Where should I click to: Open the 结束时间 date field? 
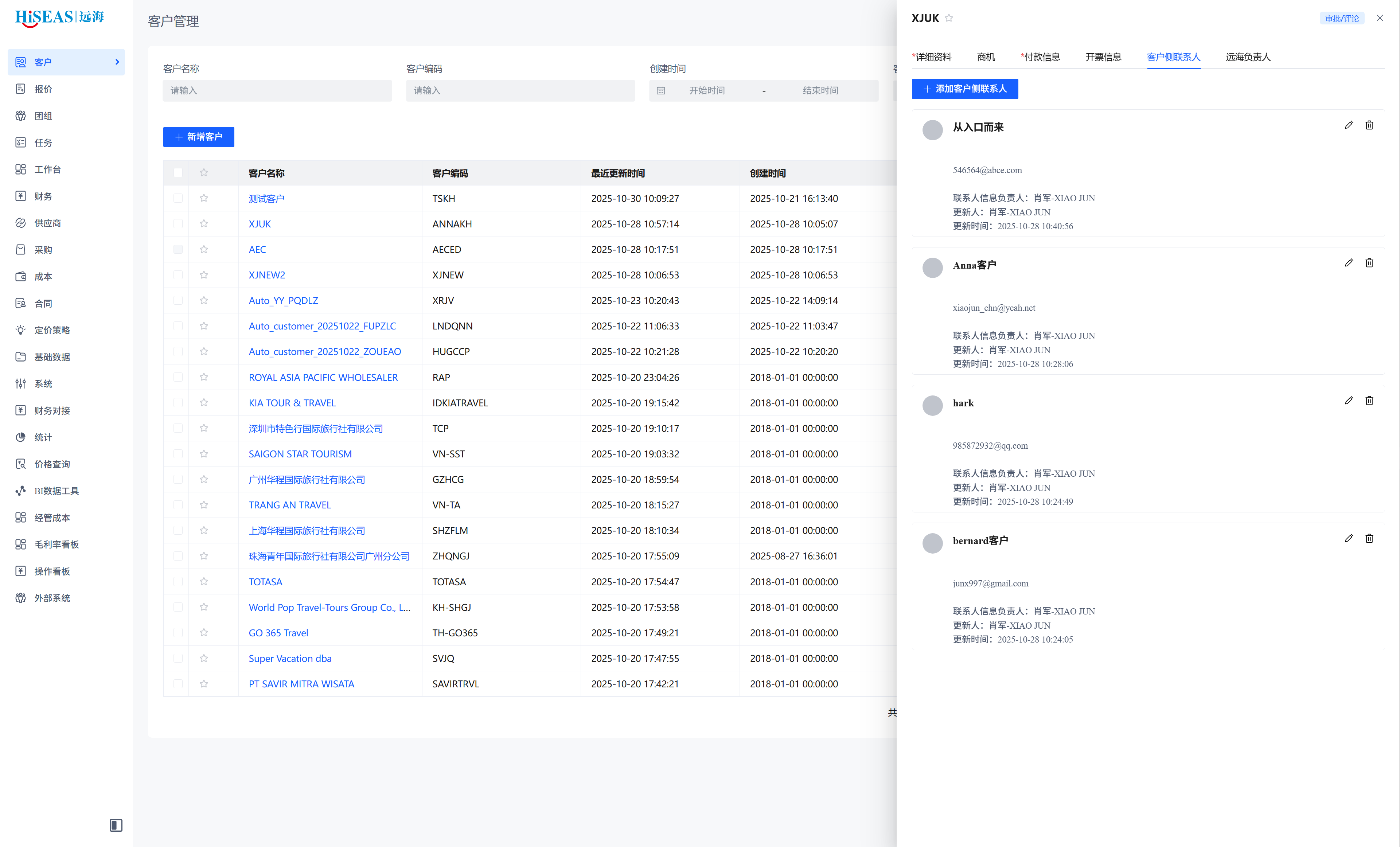coord(820,90)
